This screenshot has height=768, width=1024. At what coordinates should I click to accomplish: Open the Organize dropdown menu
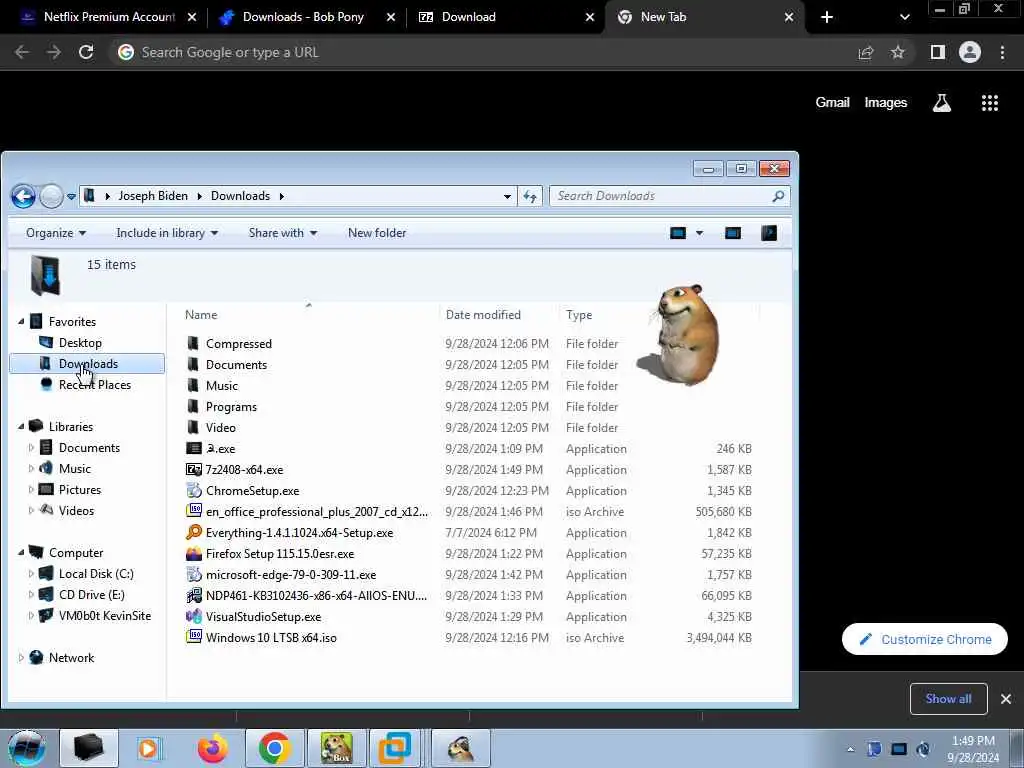(x=56, y=233)
